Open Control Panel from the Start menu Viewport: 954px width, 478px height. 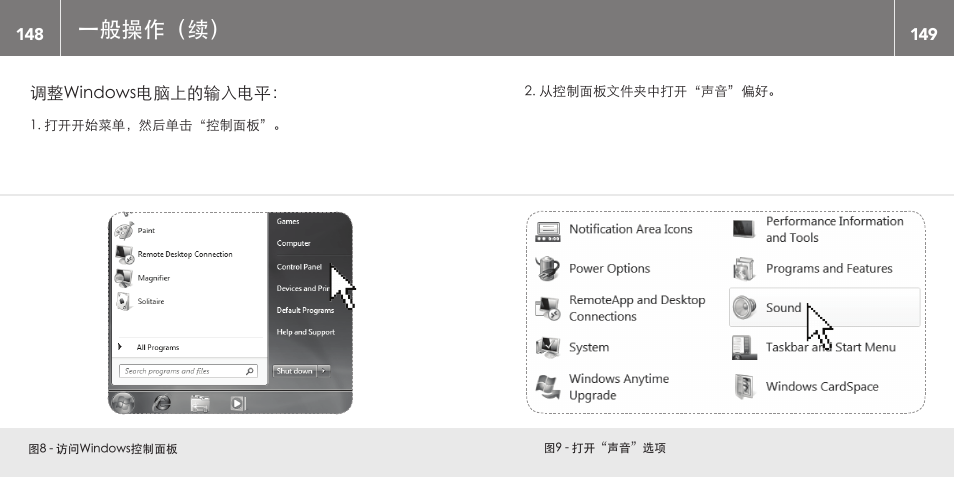299,267
